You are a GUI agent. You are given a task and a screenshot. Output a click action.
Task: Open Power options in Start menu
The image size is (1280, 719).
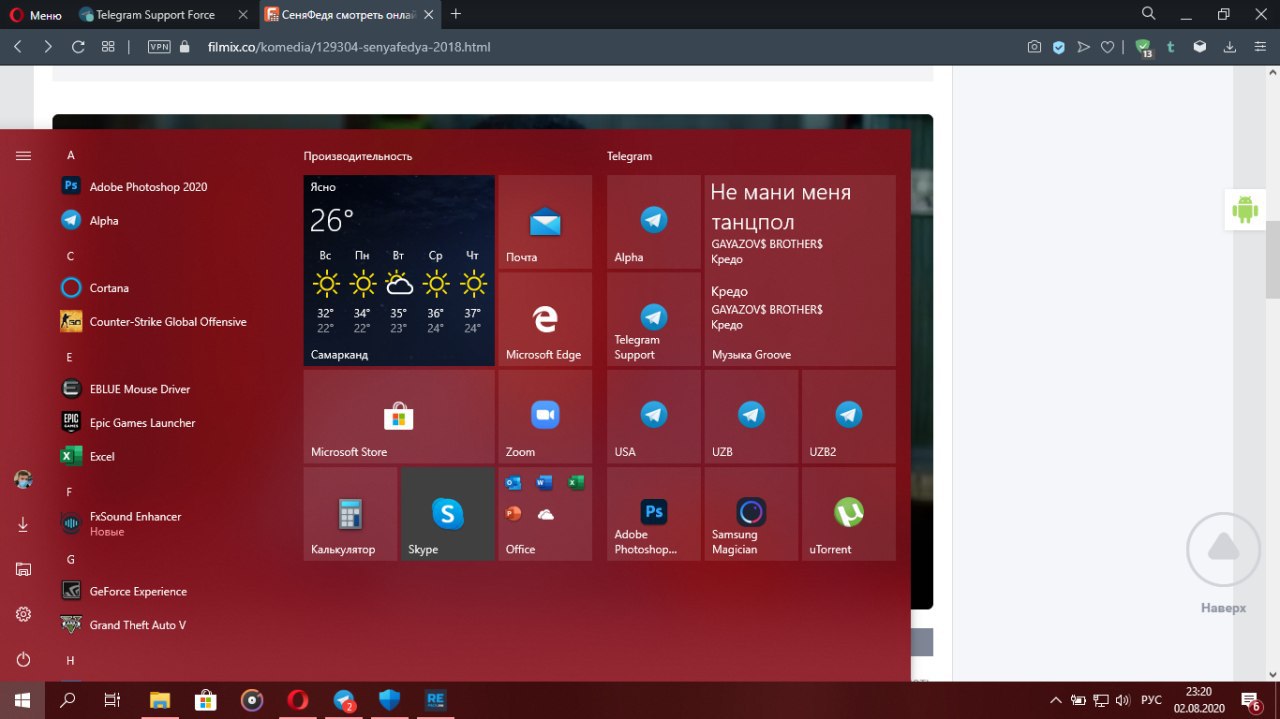pyautogui.click(x=23, y=660)
